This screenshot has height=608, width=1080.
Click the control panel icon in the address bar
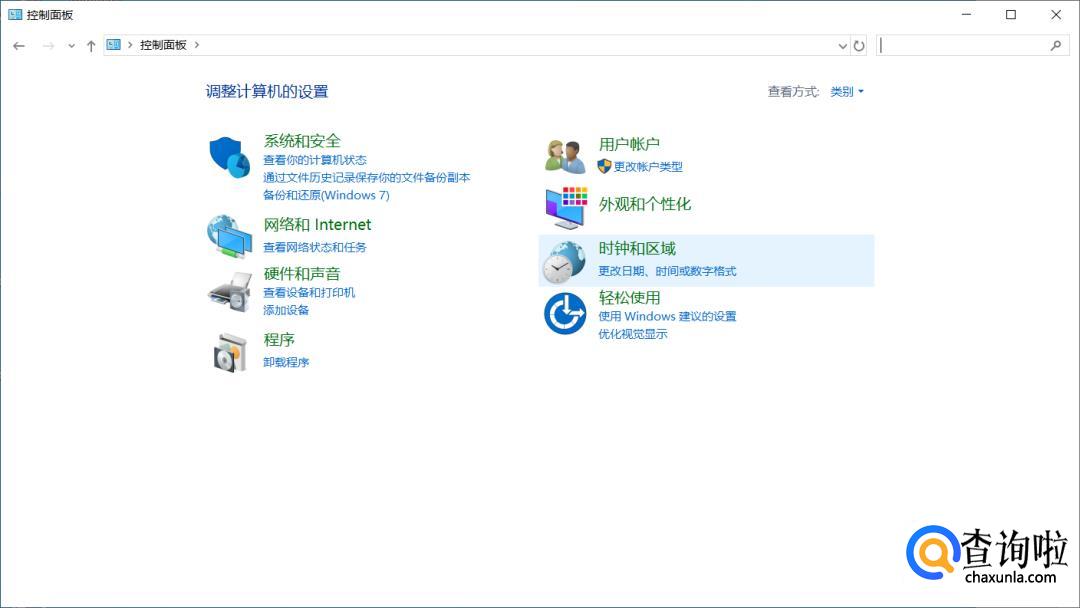[114, 45]
